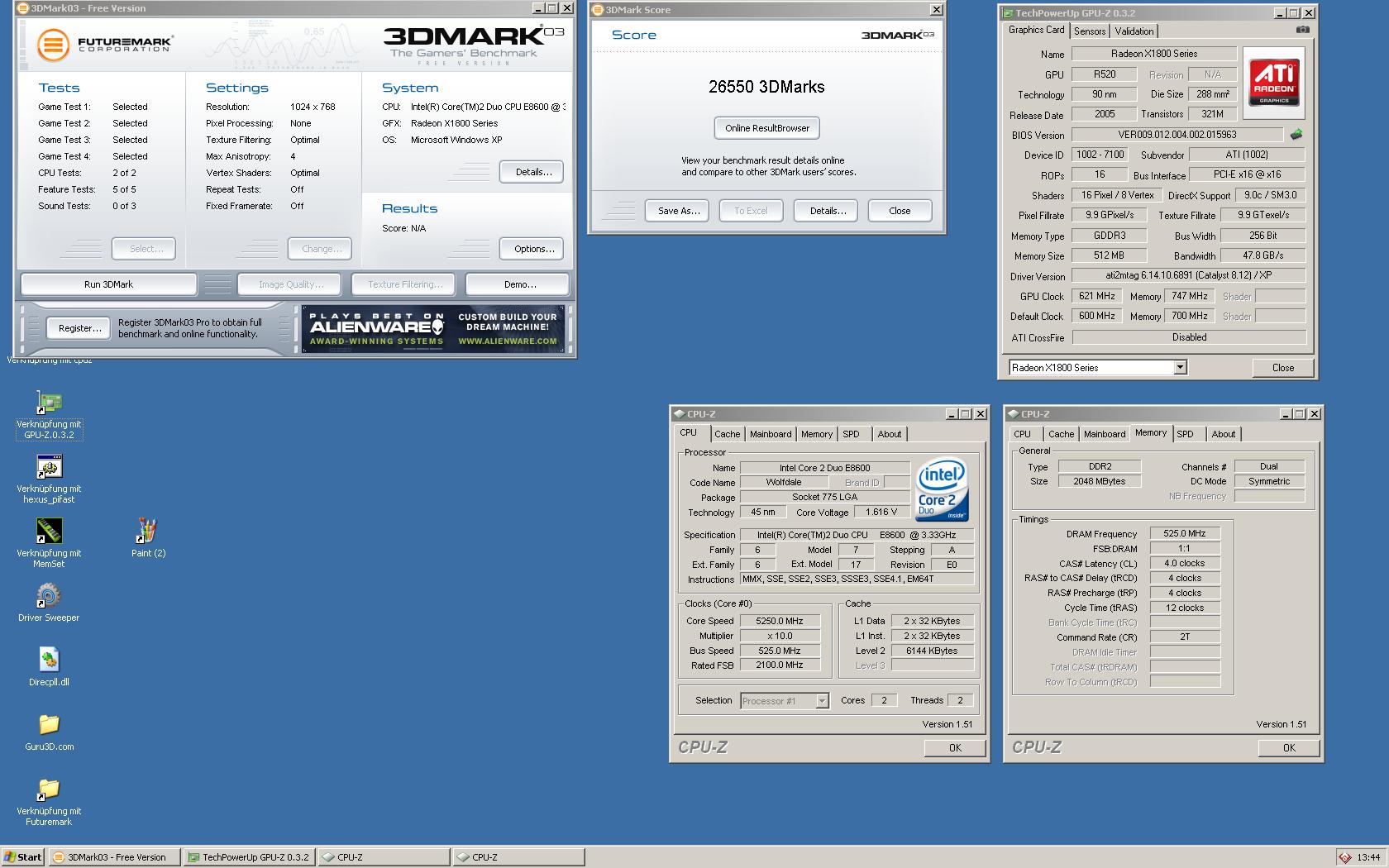Switch to Mainboard tab in left CPU-Z

[x=771, y=434]
